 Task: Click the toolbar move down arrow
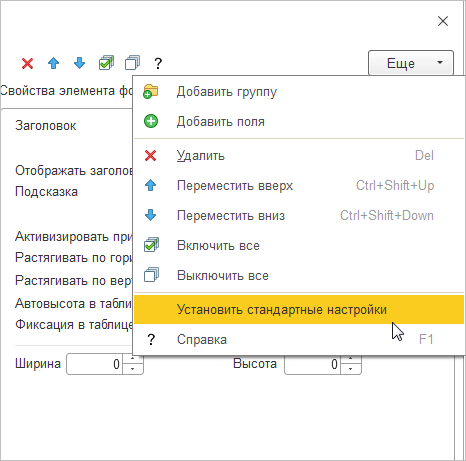tap(79, 63)
